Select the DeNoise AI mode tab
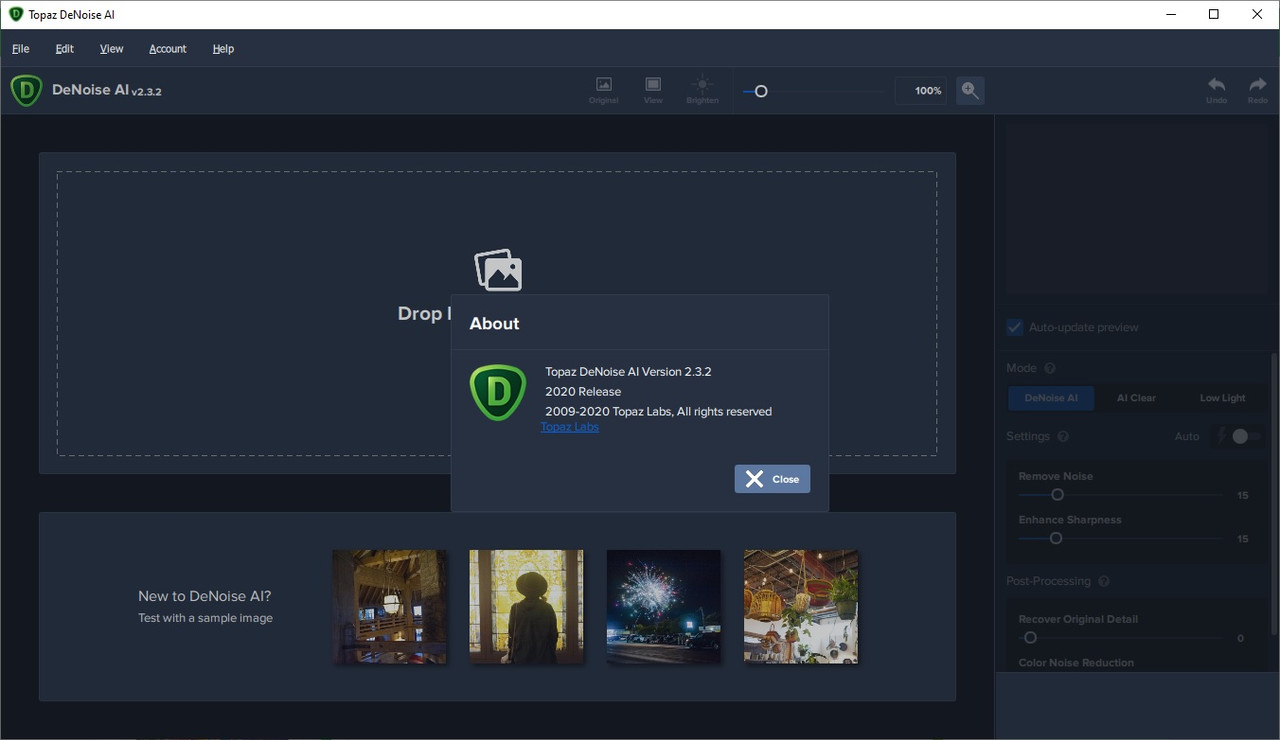This screenshot has height=740, width=1280. coord(1051,398)
